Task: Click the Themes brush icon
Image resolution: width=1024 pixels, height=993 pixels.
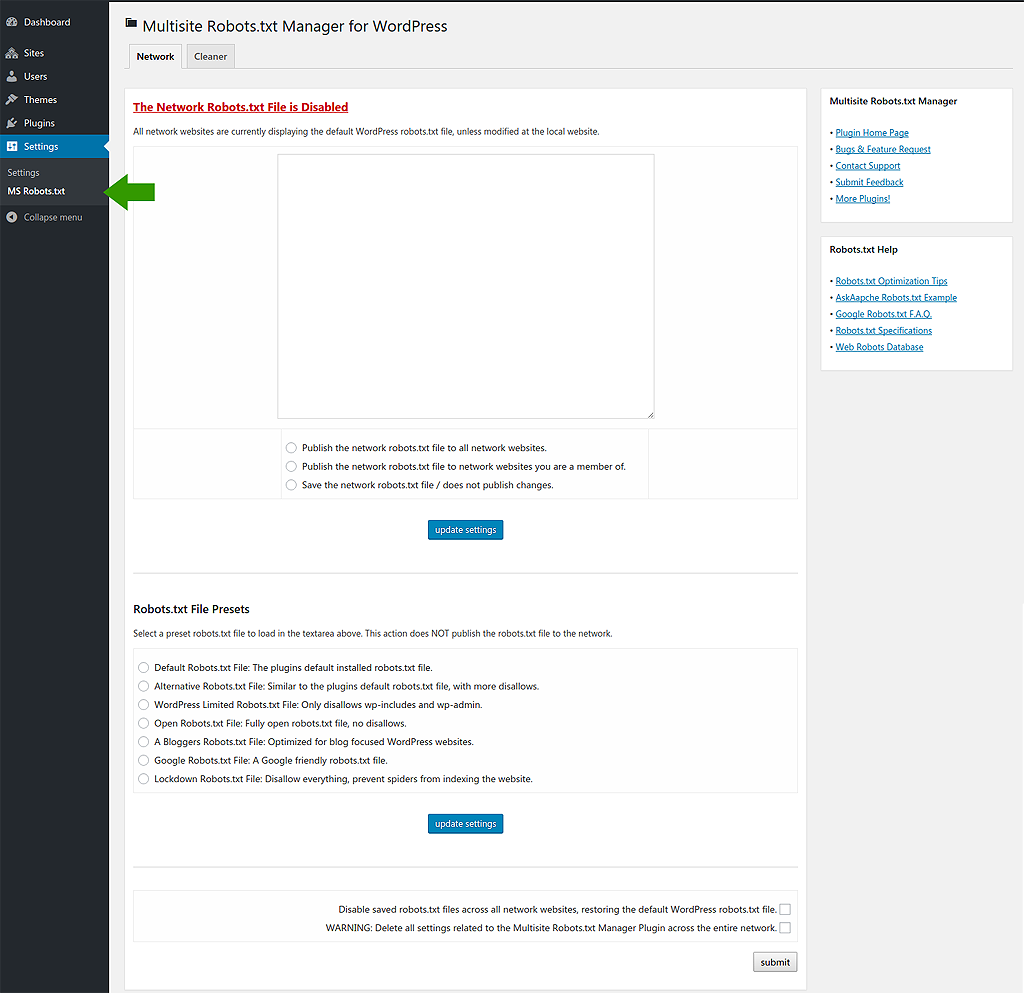Action: click(12, 100)
